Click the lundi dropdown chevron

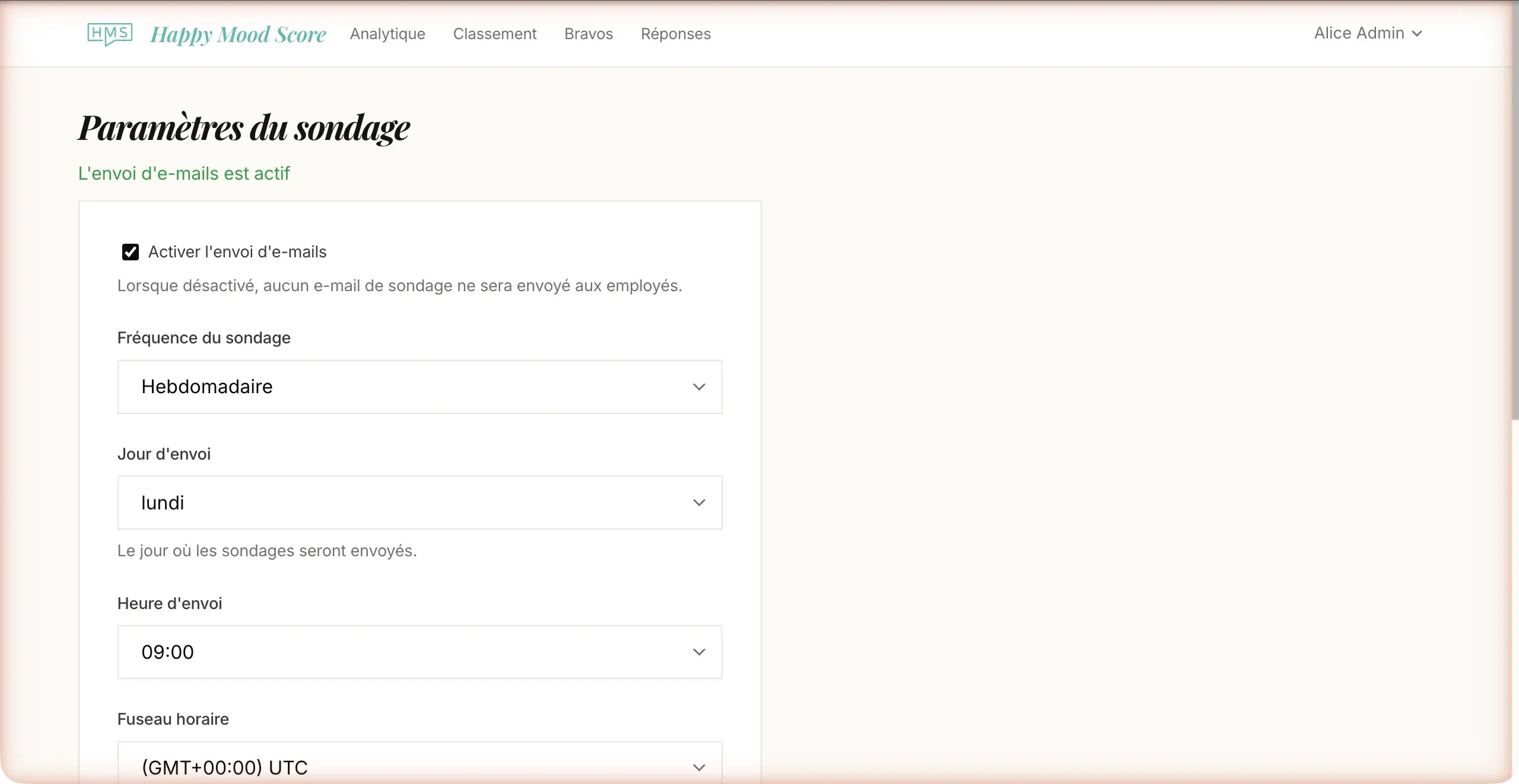(699, 502)
